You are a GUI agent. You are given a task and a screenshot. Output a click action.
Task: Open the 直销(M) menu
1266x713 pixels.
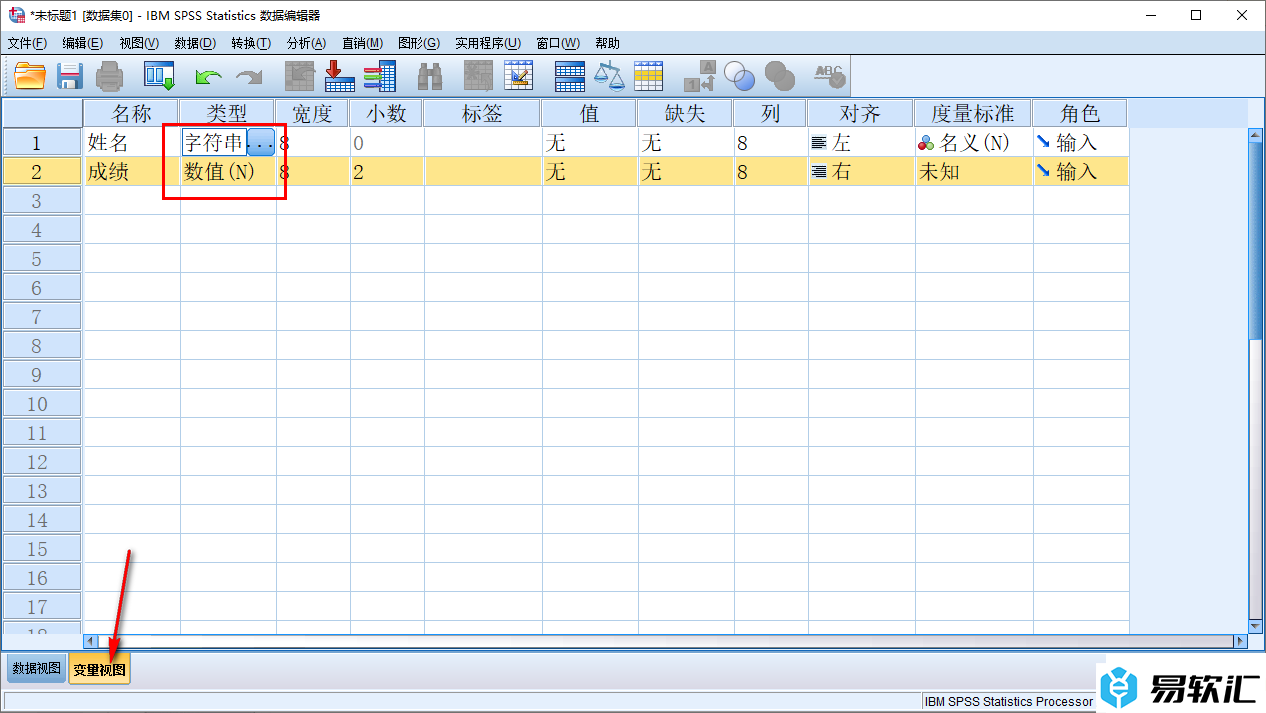coord(362,43)
